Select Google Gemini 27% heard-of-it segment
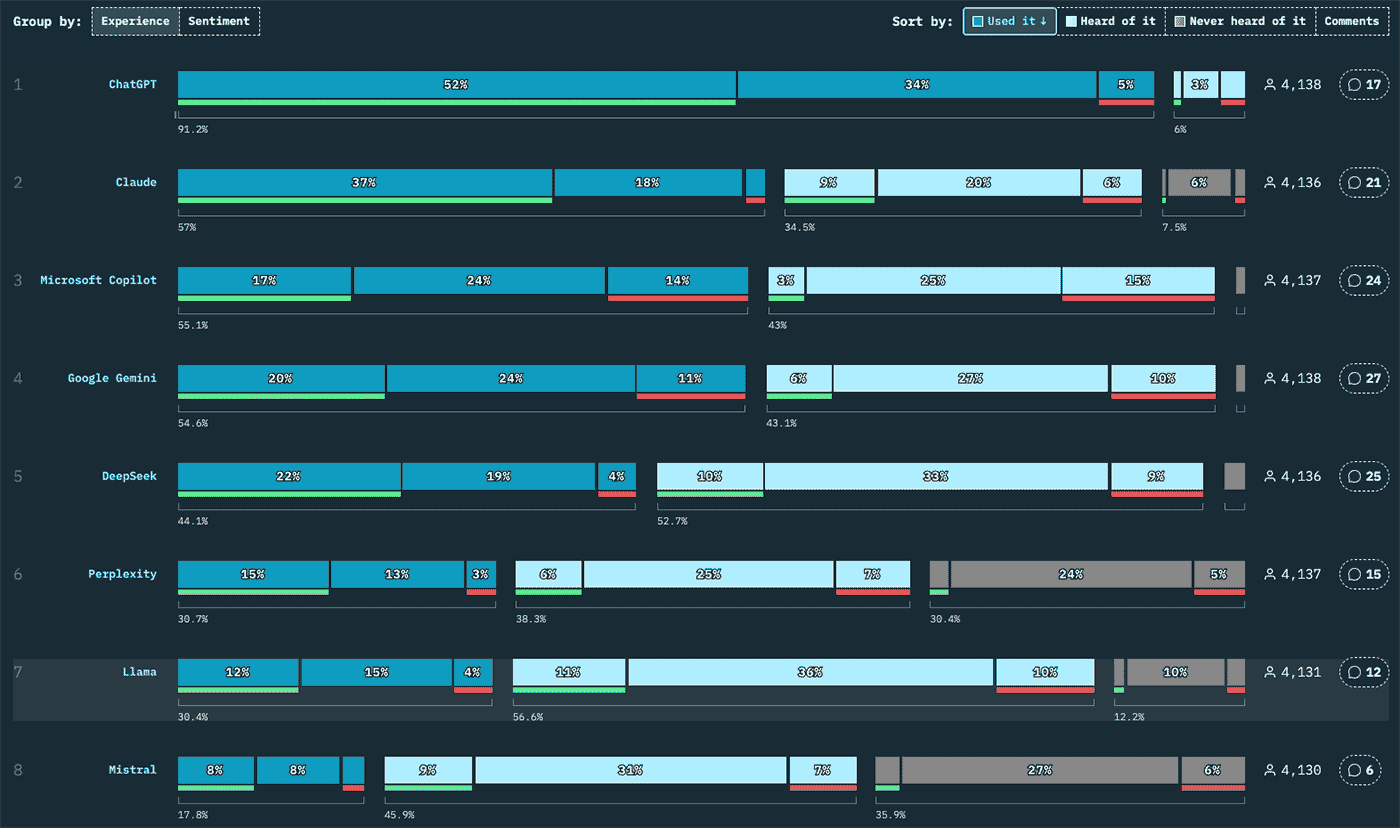 [971, 379]
